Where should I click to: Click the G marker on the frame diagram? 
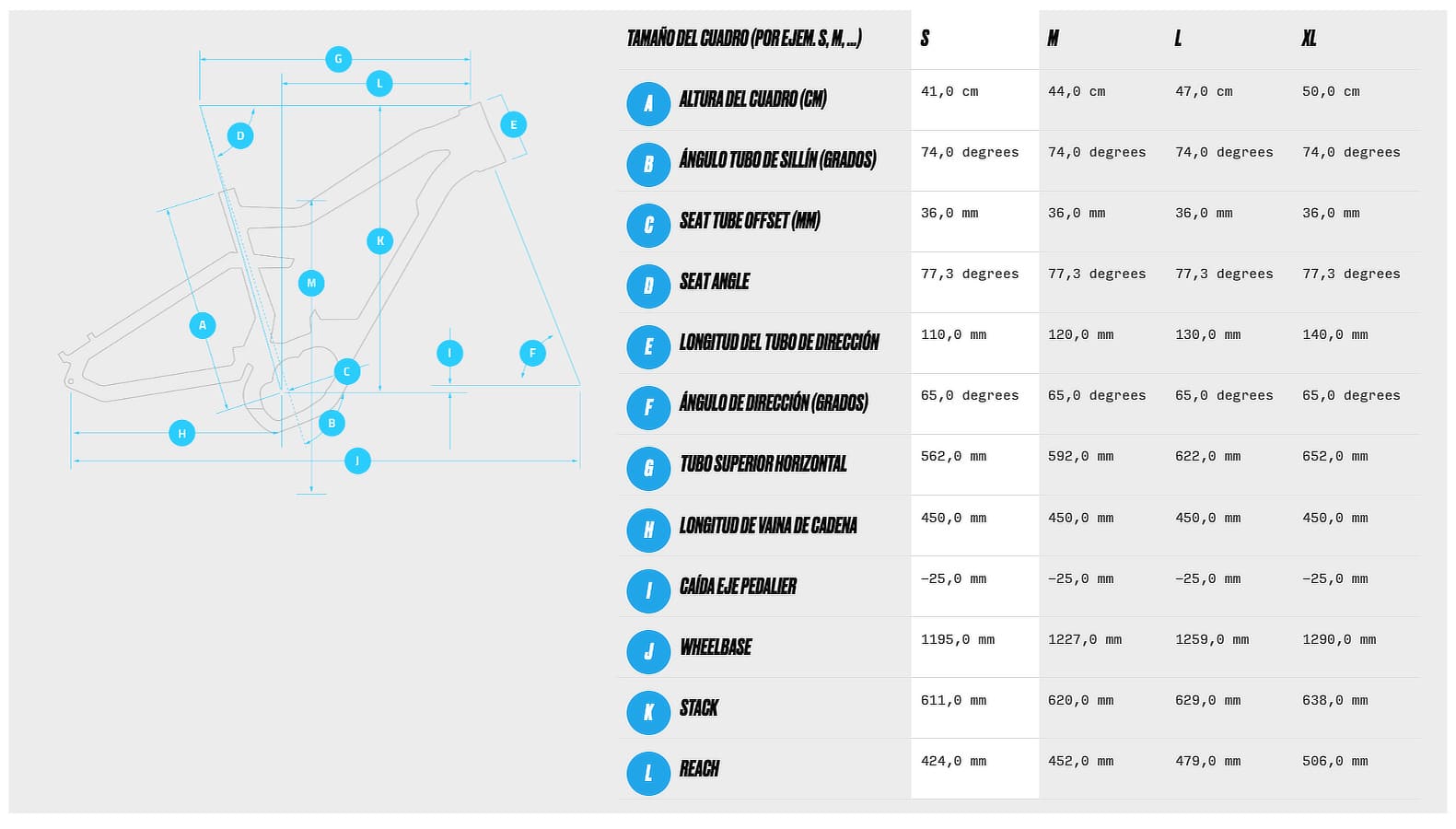(x=338, y=59)
